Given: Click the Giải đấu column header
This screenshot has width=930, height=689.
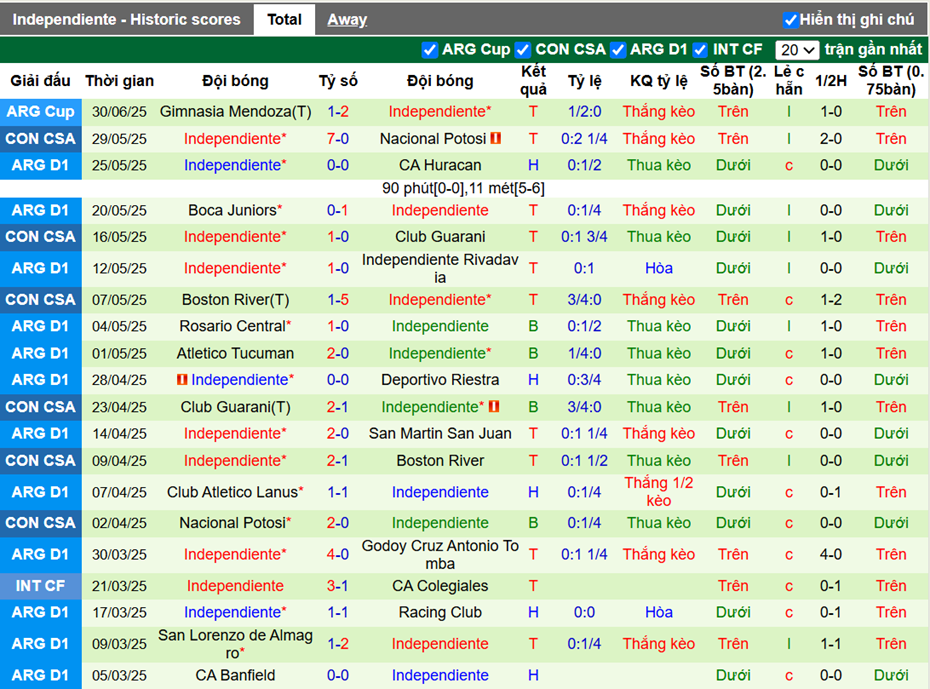Looking at the screenshot, I should pos(40,81).
